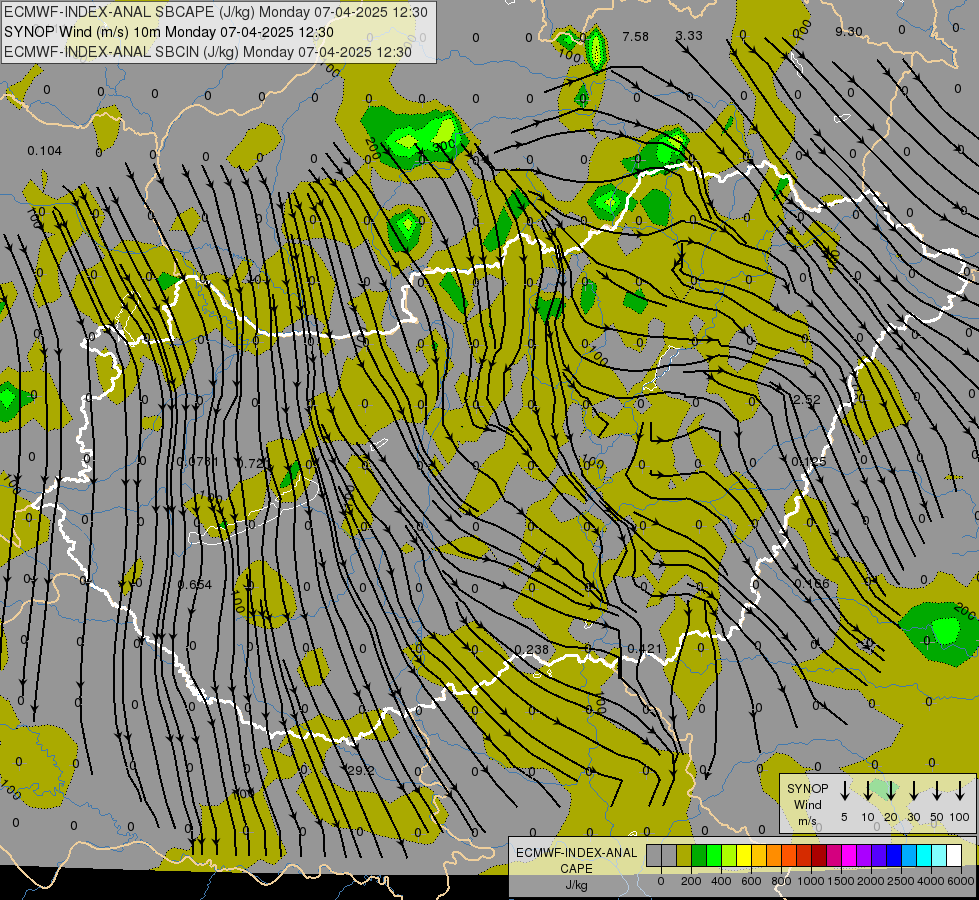
Task: Pick the pure blue CAPE legend swatch
Action: point(894,855)
